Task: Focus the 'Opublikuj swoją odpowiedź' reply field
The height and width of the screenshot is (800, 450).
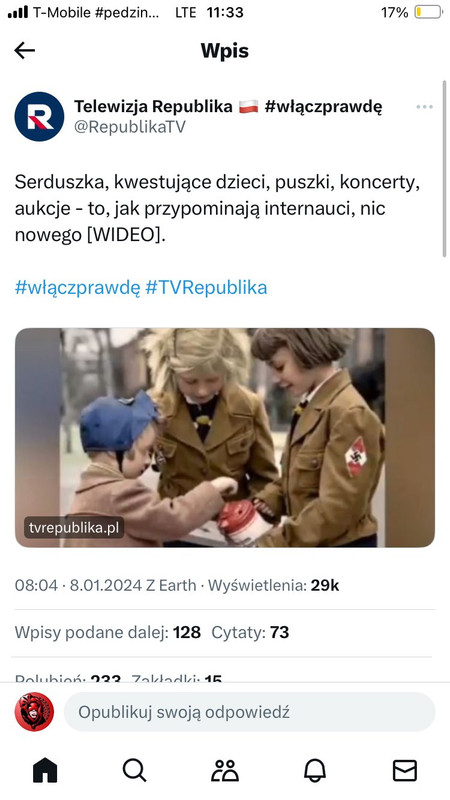Action: coord(249,712)
